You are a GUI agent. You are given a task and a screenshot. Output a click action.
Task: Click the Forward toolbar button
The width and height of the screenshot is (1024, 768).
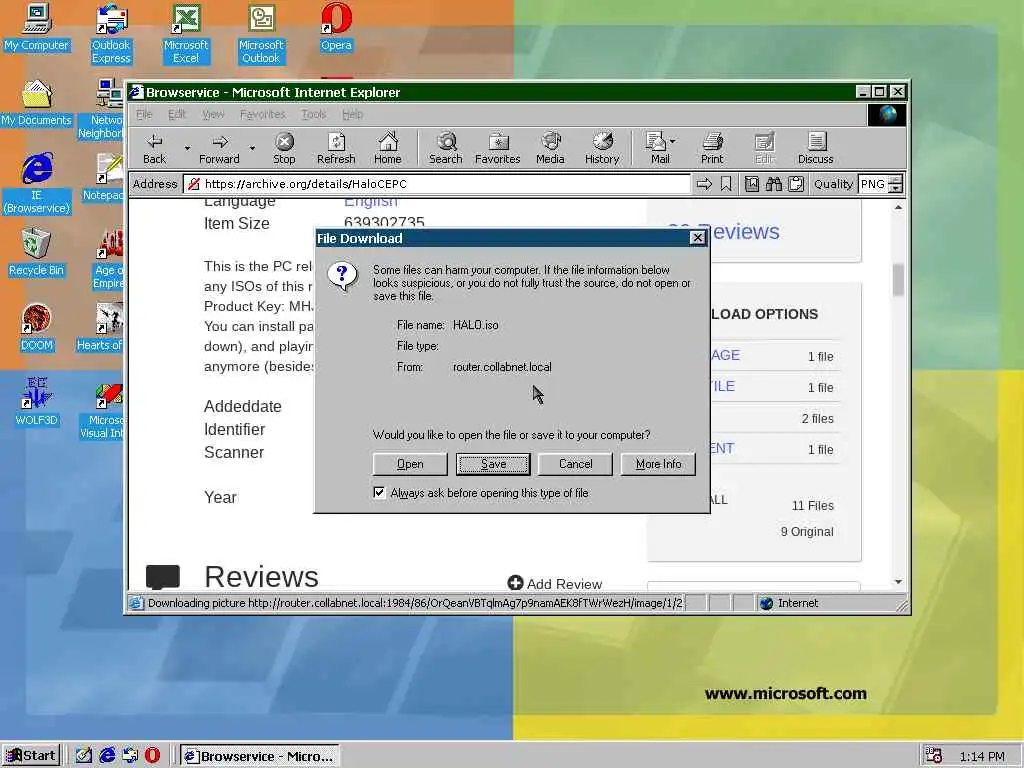pos(219,148)
